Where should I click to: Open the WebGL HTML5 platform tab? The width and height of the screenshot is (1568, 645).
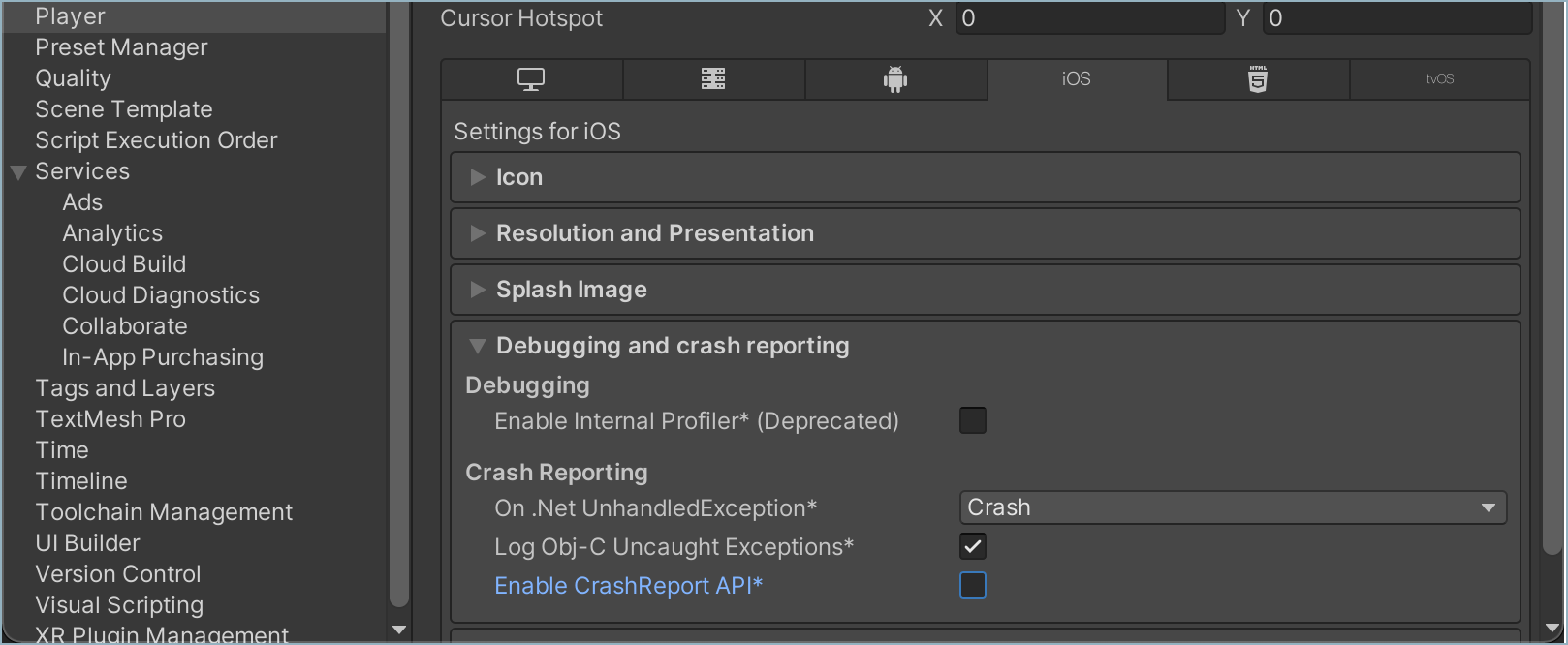tap(1258, 79)
